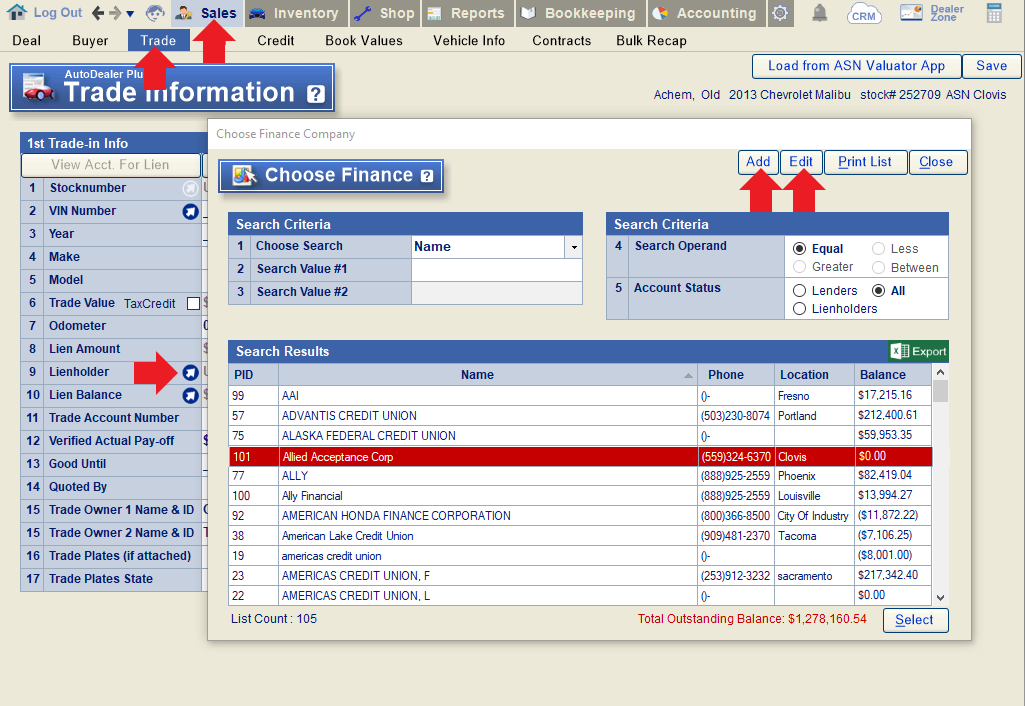Open the settings gear icon
1025x706 pixels.
pyautogui.click(x=779, y=13)
